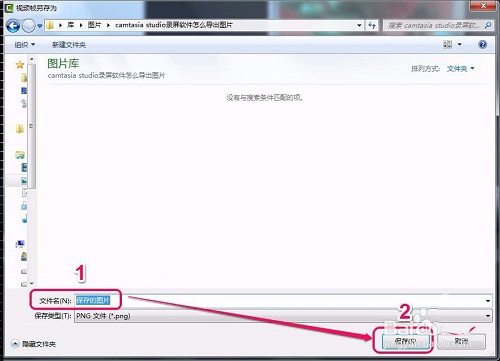Viewport: 500px width, 361px height.
Task: Click the sidebar scrollbar down arrow
Action: tap(32, 284)
